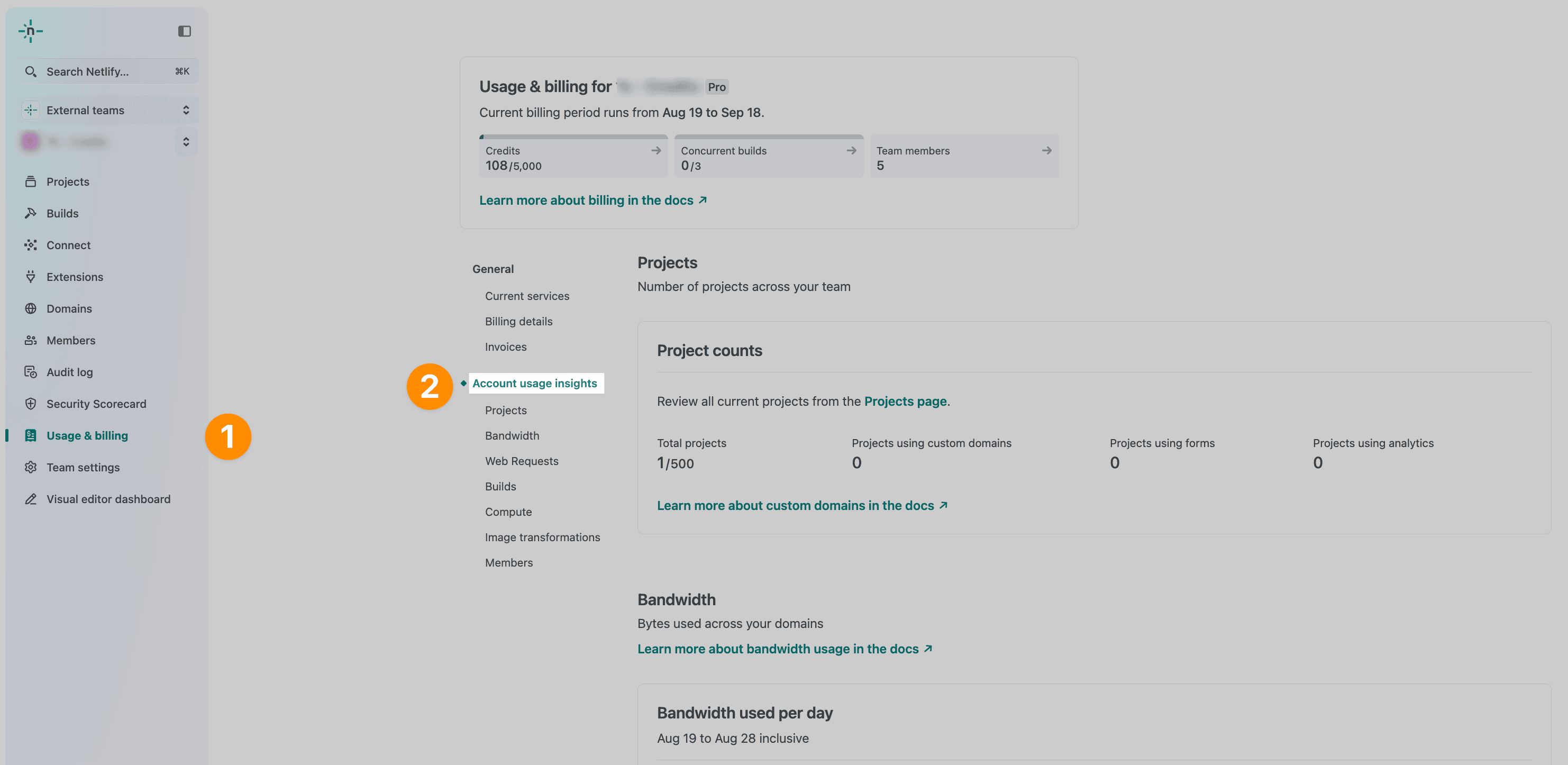Click the Security Scorecard shield icon
1568x765 pixels.
click(31, 404)
